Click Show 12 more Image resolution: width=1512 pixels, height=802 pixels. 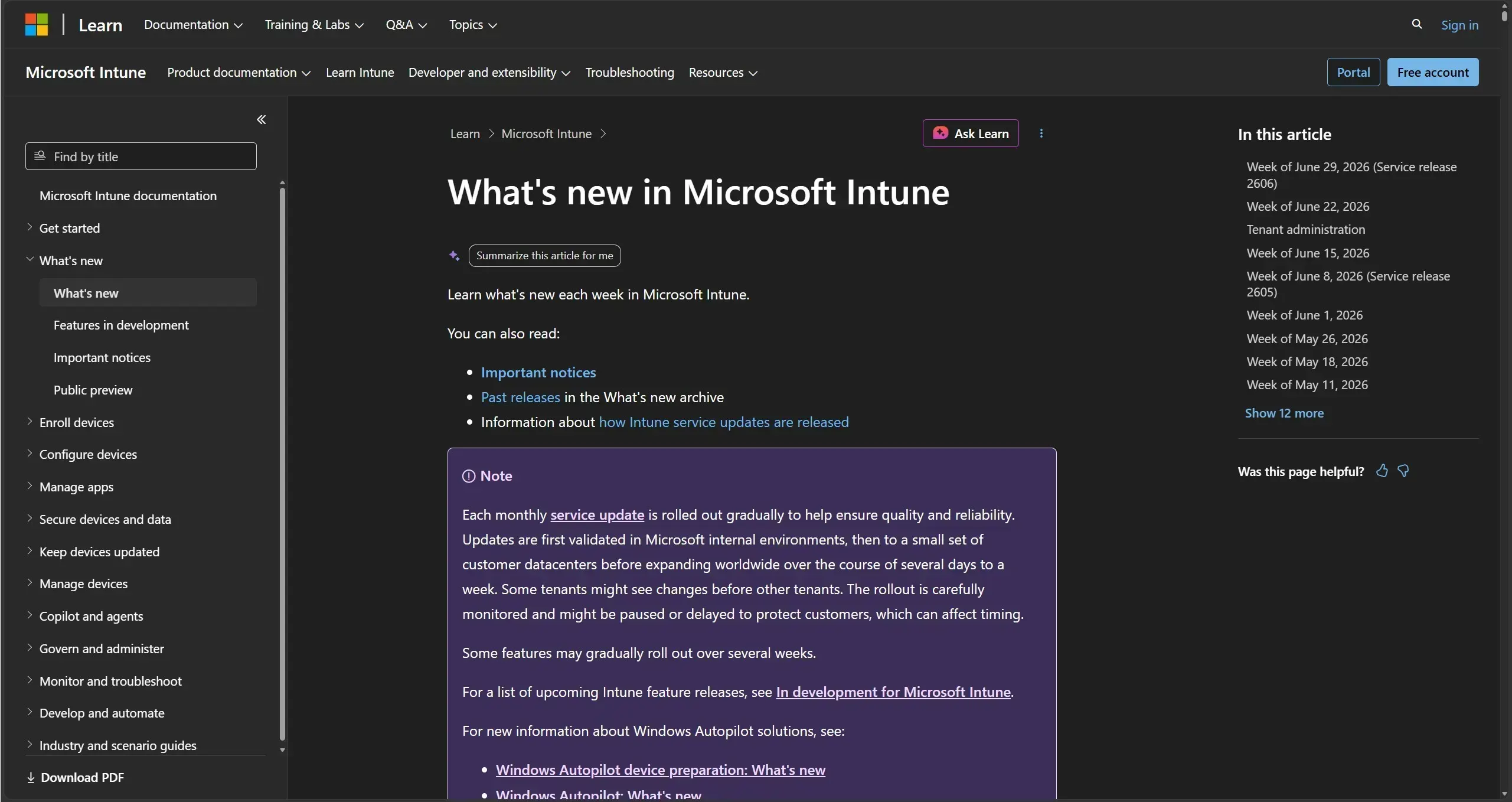[1284, 413]
